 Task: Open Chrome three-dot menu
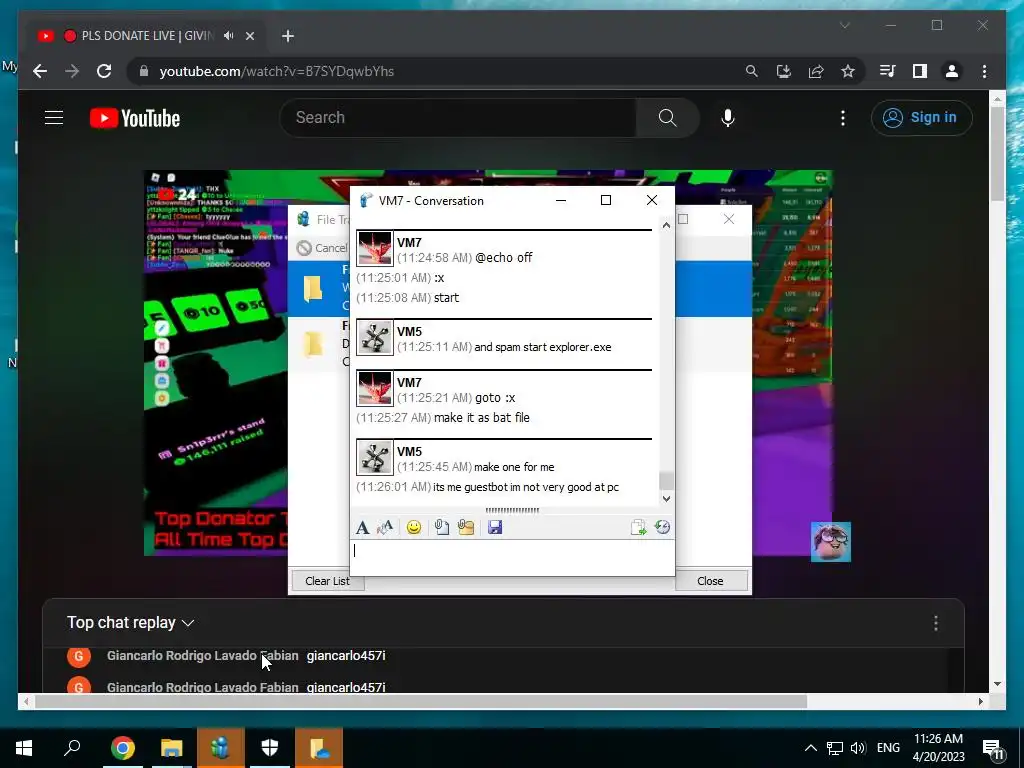pyautogui.click(x=984, y=71)
